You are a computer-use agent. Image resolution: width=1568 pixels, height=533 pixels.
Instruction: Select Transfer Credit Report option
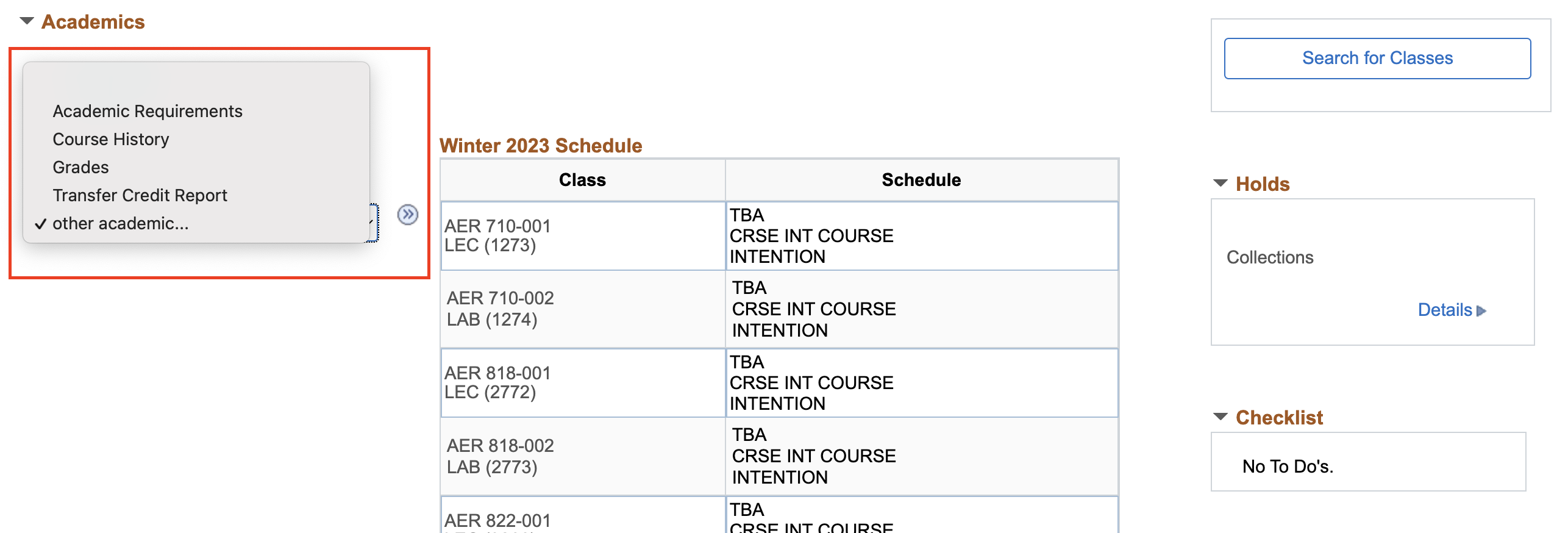tap(140, 195)
